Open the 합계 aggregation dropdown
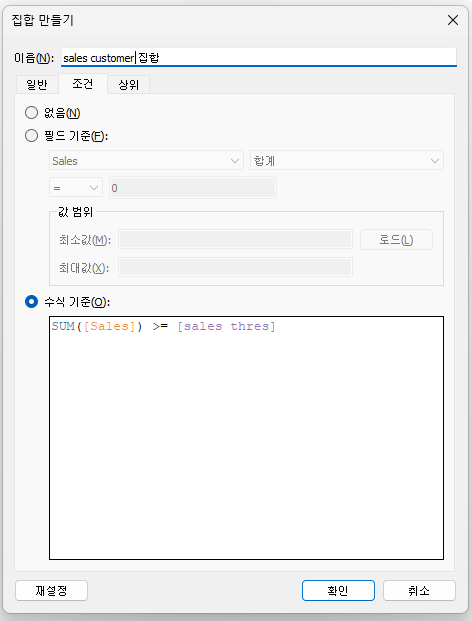472x621 pixels. coord(347,161)
